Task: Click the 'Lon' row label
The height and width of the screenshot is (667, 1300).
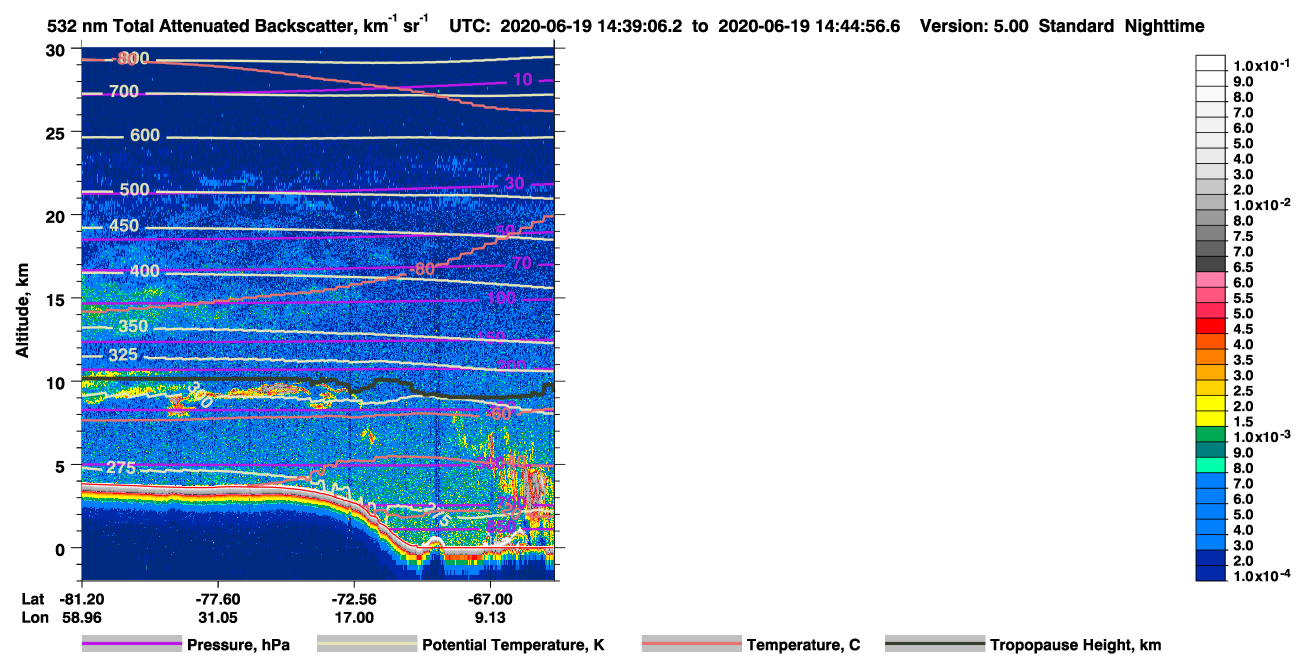Action: [34, 617]
